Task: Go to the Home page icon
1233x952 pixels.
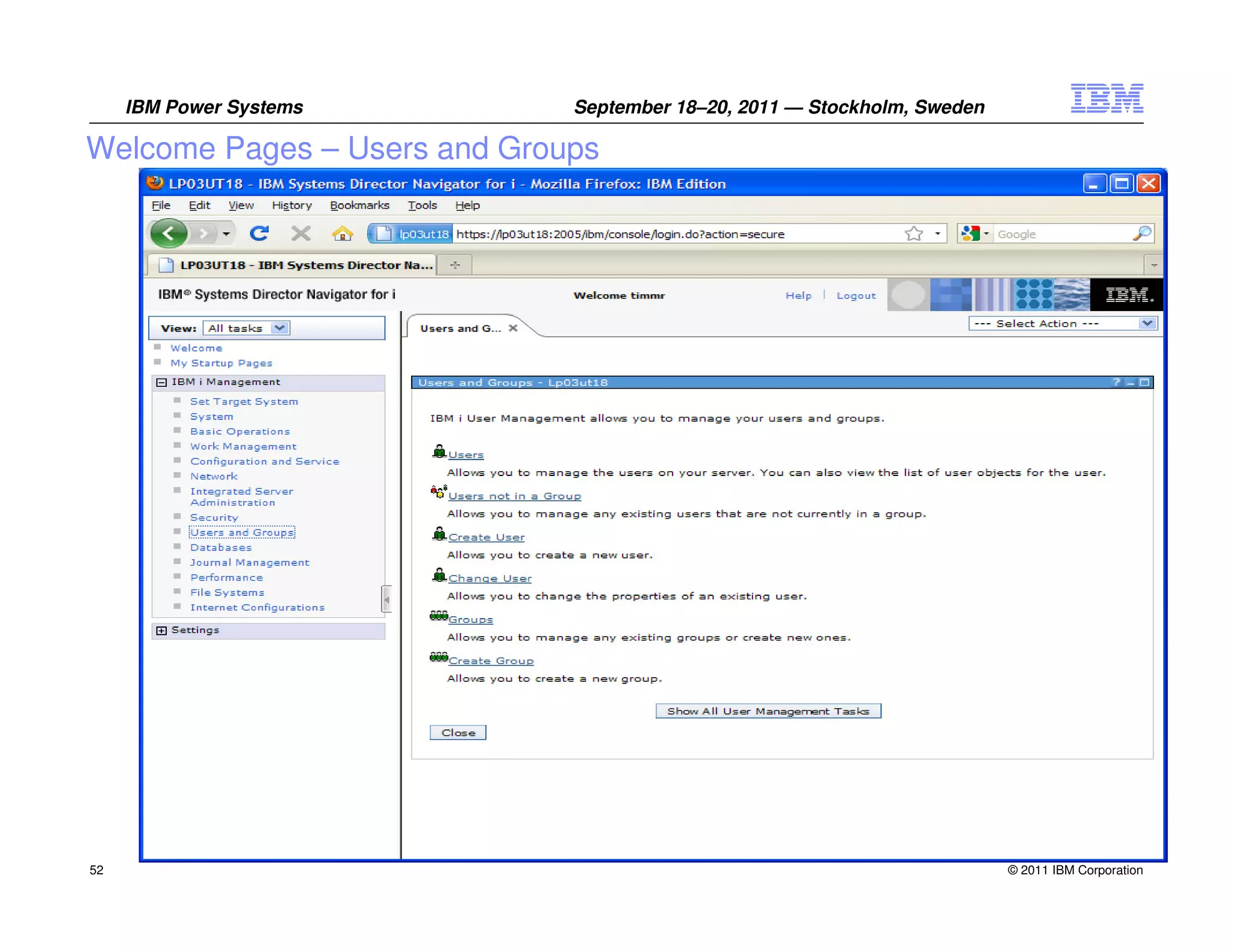Action: tap(343, 233)
